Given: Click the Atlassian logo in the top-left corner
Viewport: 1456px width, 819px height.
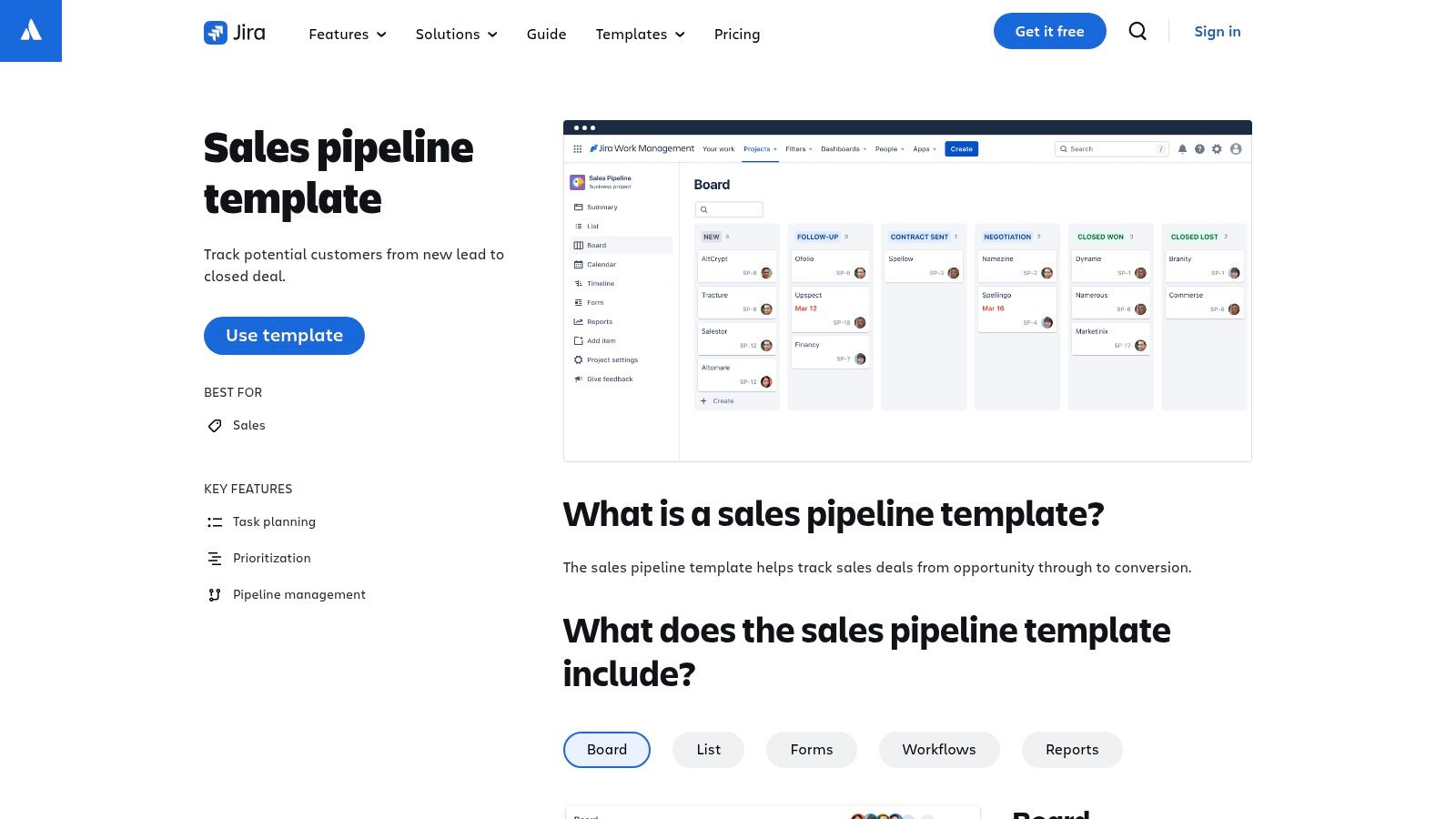Looking at the screenshot, I should tap(31, 31).
